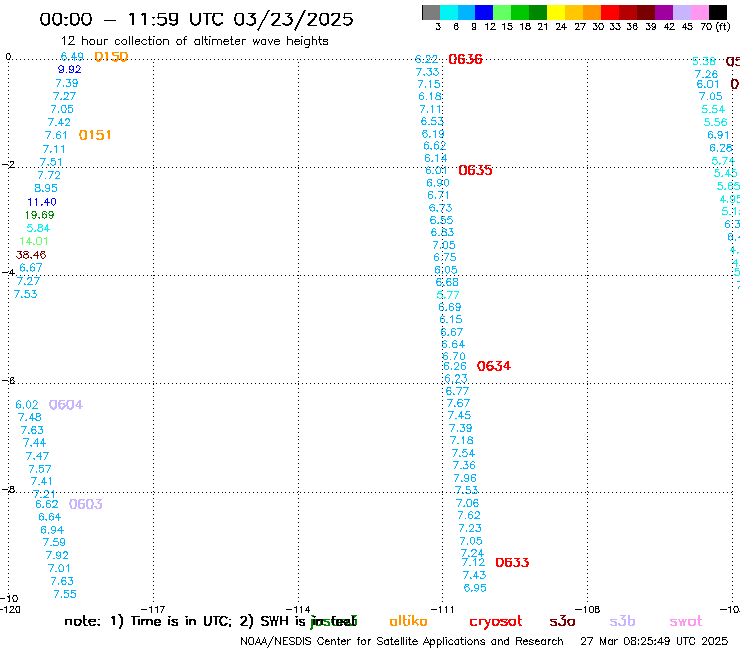Click the NOAA/NESDIS credit line
The height and width of the screenshot is (650, 740).
402,641
